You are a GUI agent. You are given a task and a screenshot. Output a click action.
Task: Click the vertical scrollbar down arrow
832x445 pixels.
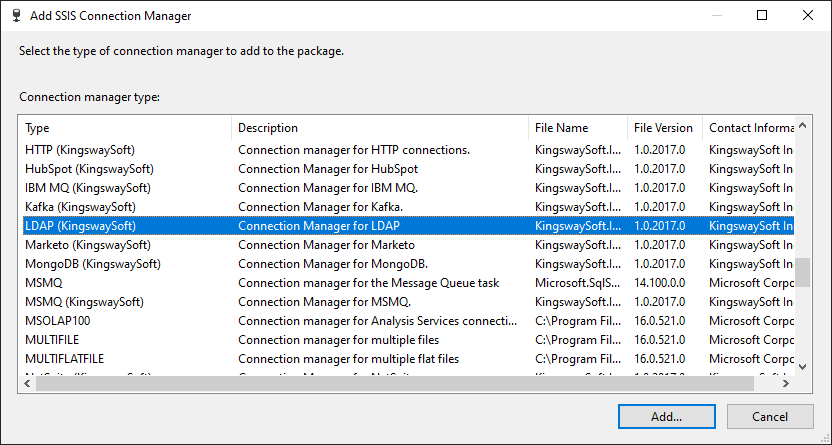click(802, 367)
